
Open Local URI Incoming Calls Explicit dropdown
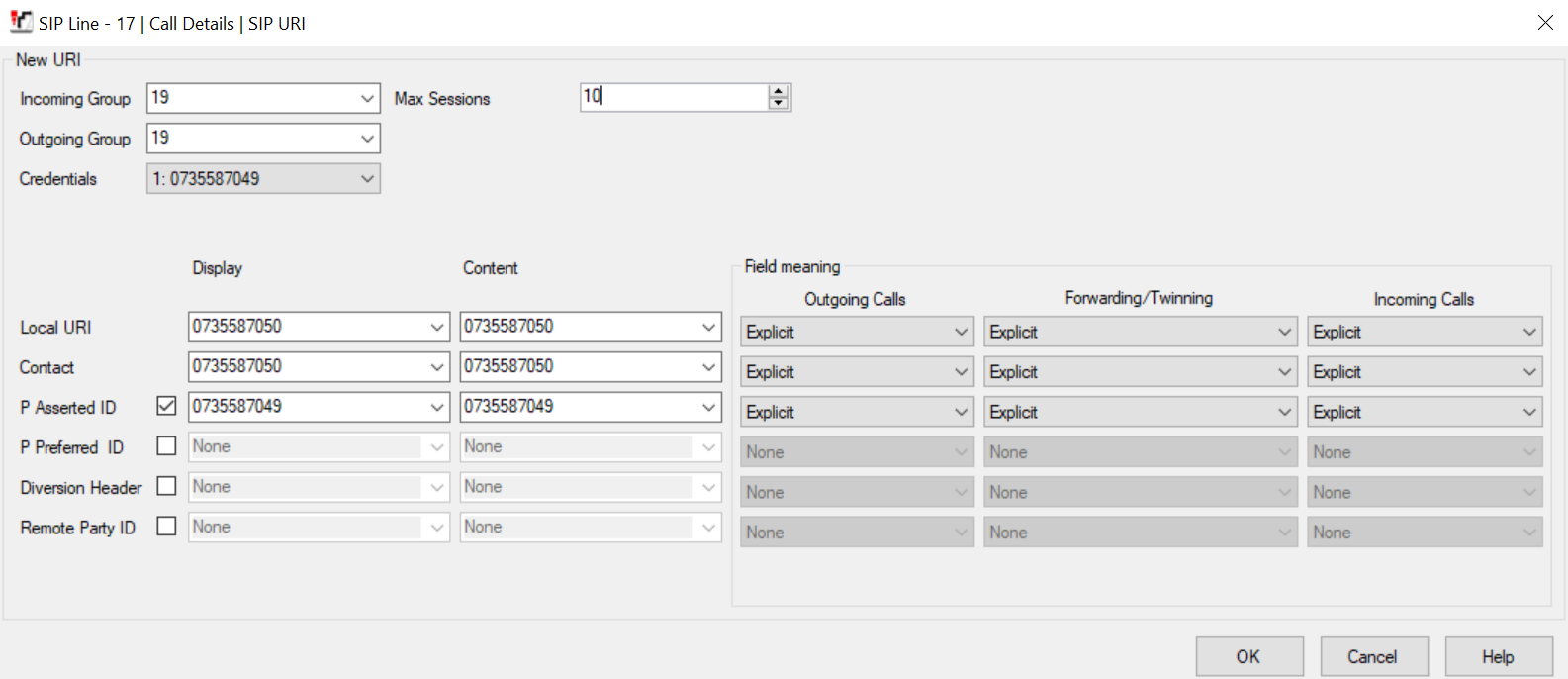(x=1425, y=332)
